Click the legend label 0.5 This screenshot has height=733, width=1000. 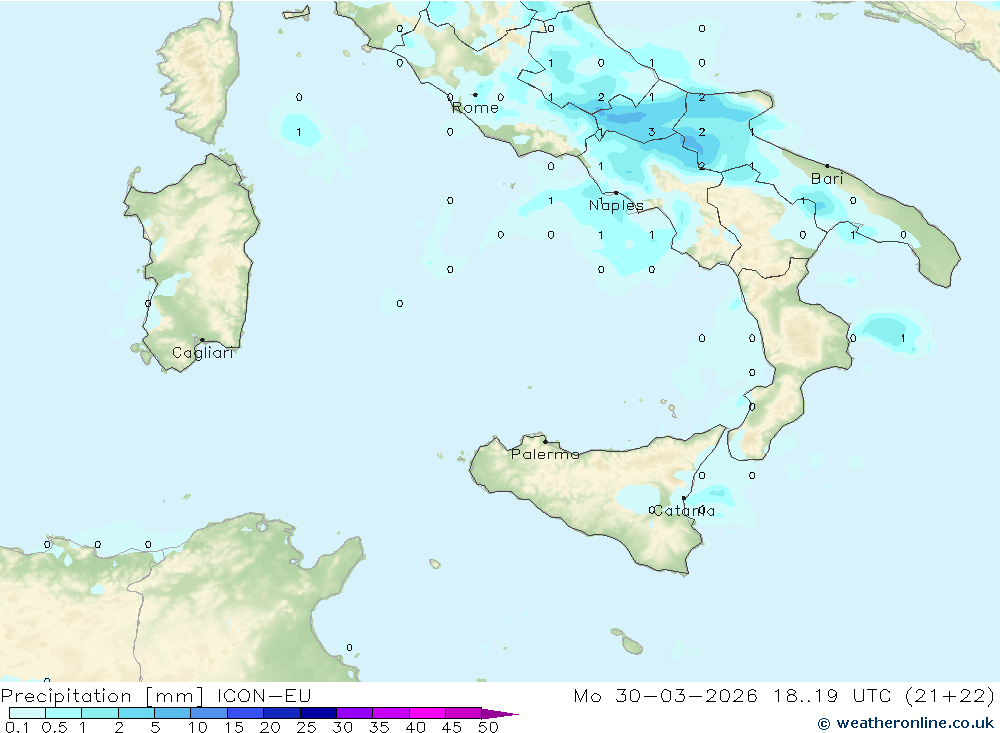click(54, 727)
